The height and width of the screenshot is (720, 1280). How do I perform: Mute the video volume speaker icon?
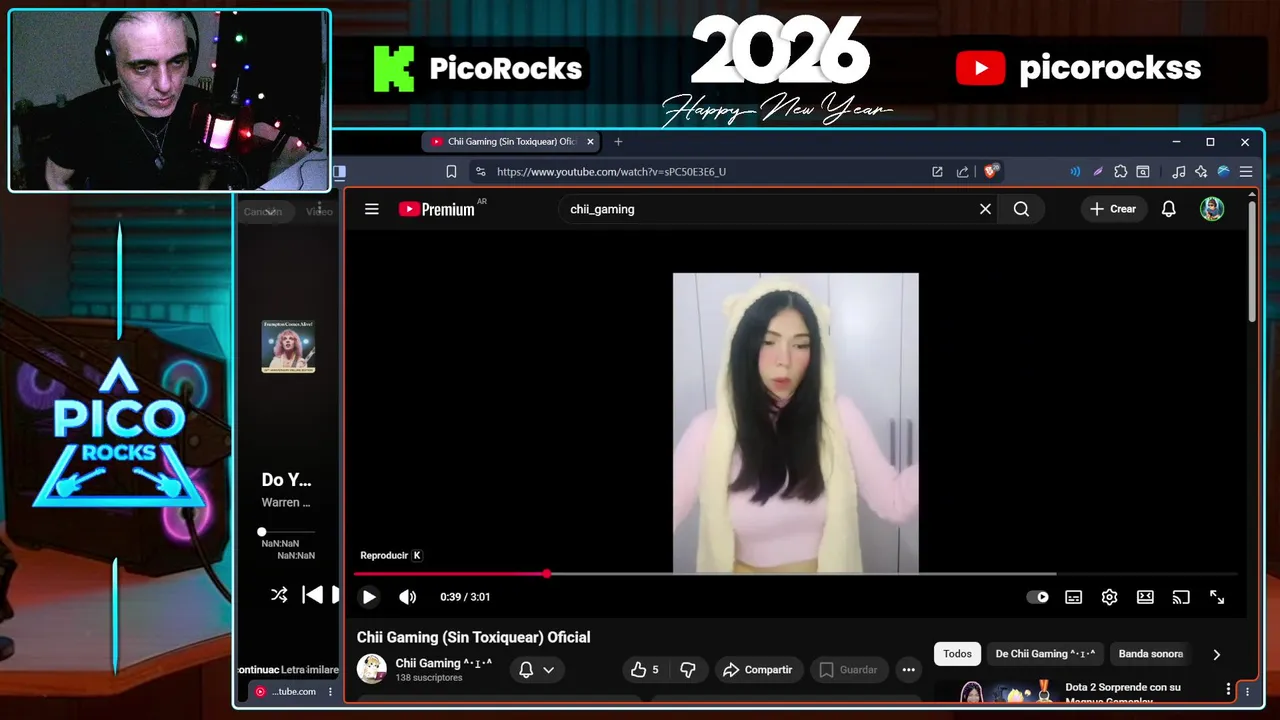pos(407,597)
